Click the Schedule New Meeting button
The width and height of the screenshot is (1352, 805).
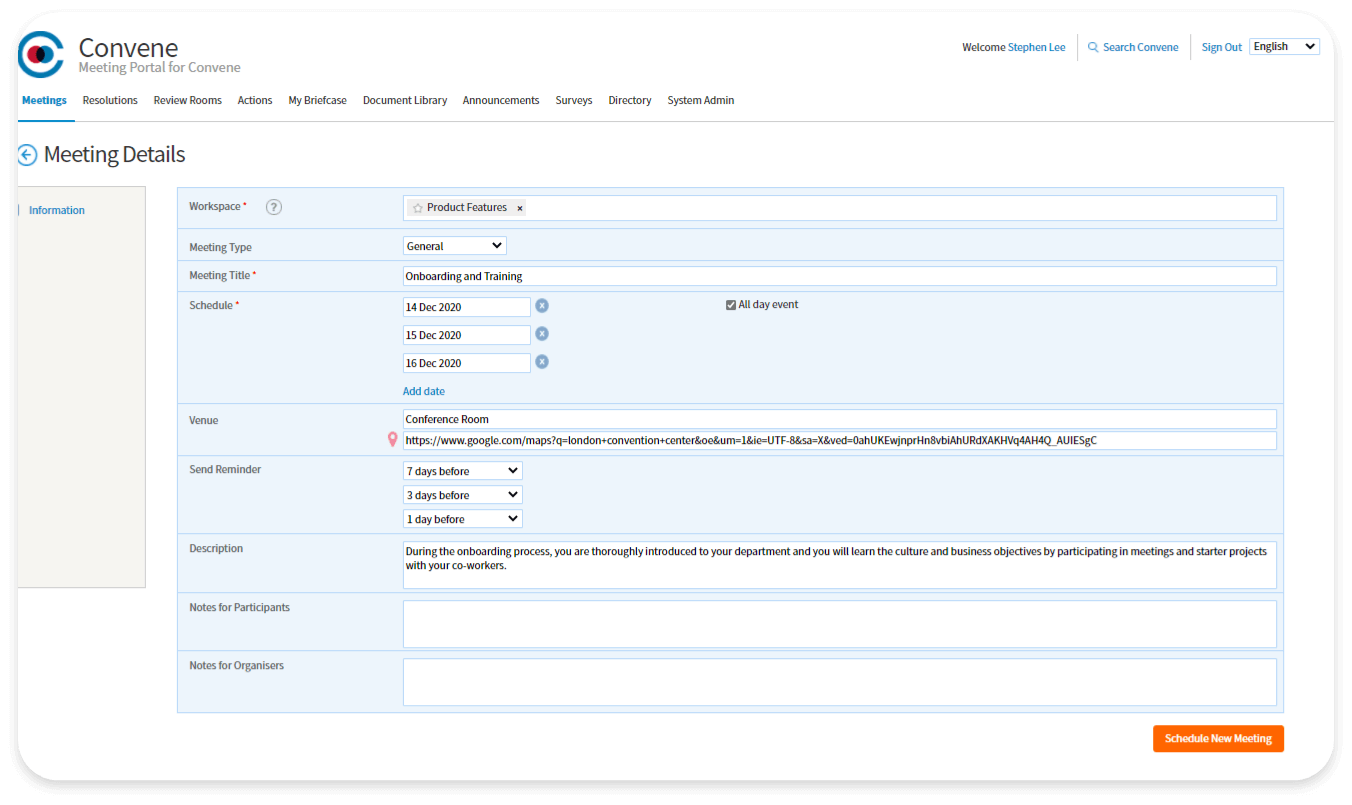[1218, 739]
